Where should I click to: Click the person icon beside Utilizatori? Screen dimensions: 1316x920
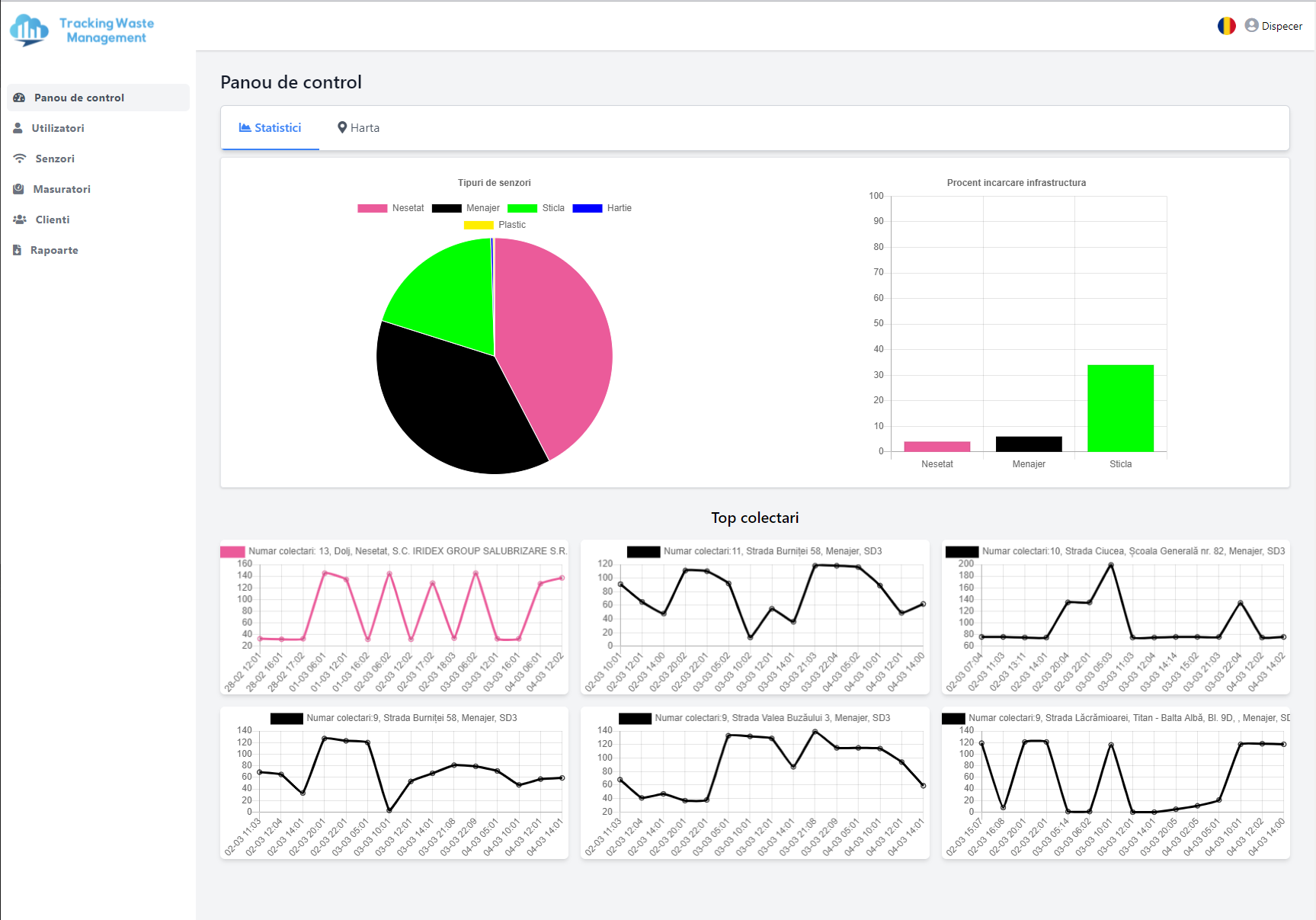[18, 128]
